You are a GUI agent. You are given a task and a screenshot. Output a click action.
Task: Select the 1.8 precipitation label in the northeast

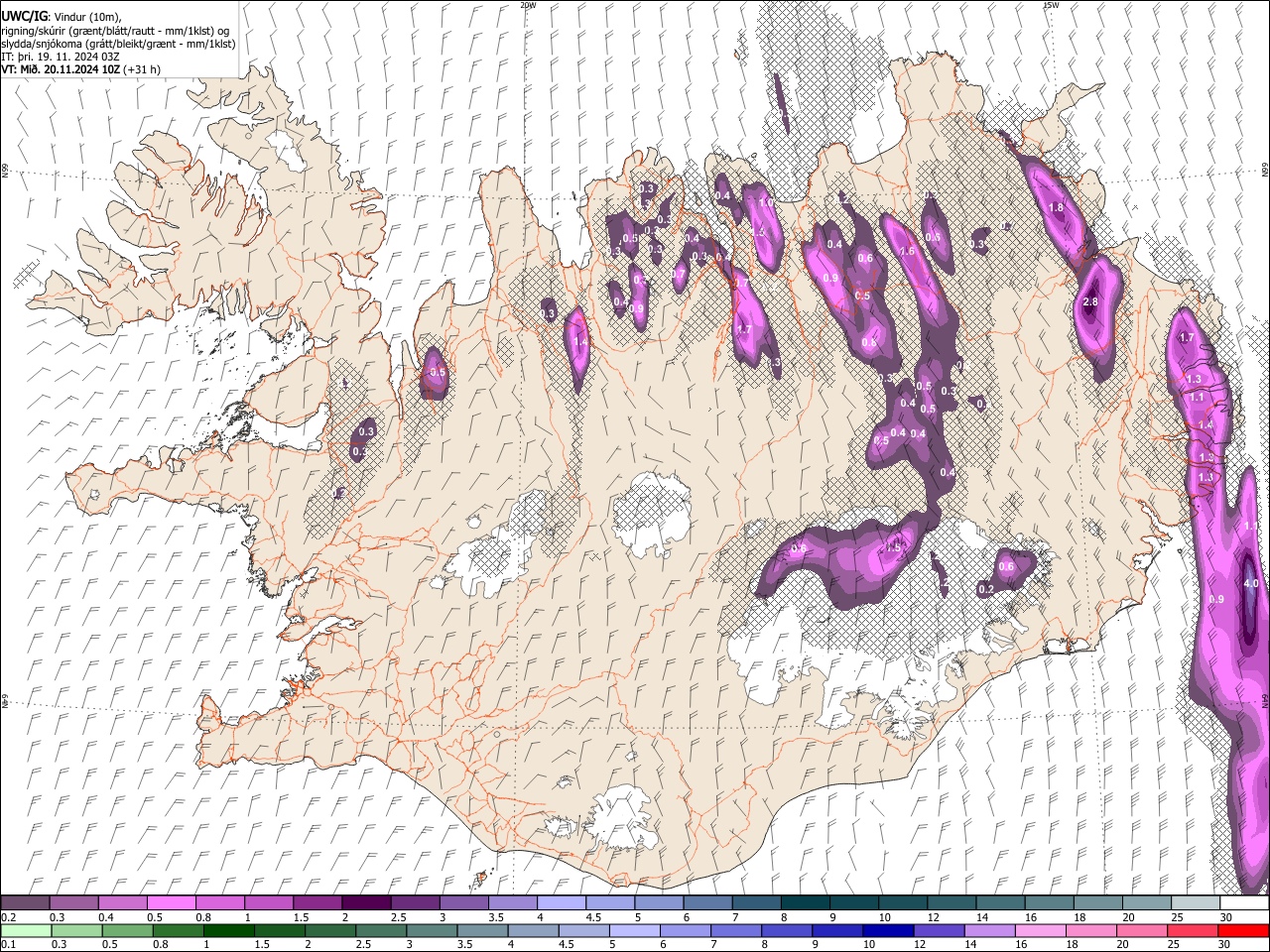pos(1056,207)
